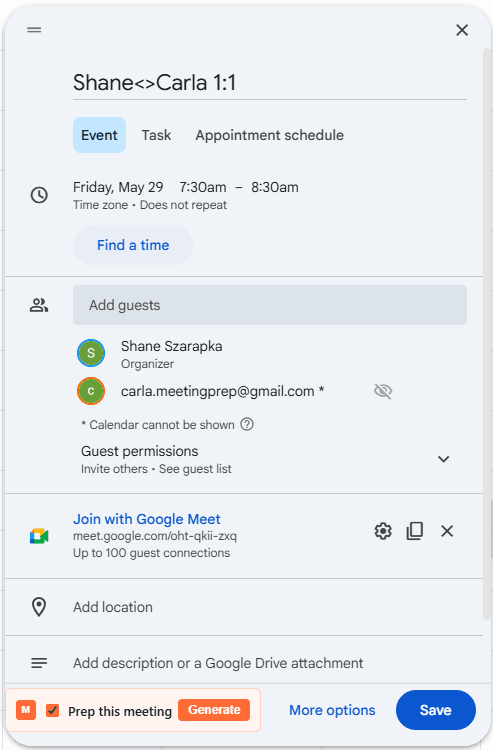The height and width of the screenshot is (750, 493).
Task: Focus the Add guests field
Action: point(270,305)
